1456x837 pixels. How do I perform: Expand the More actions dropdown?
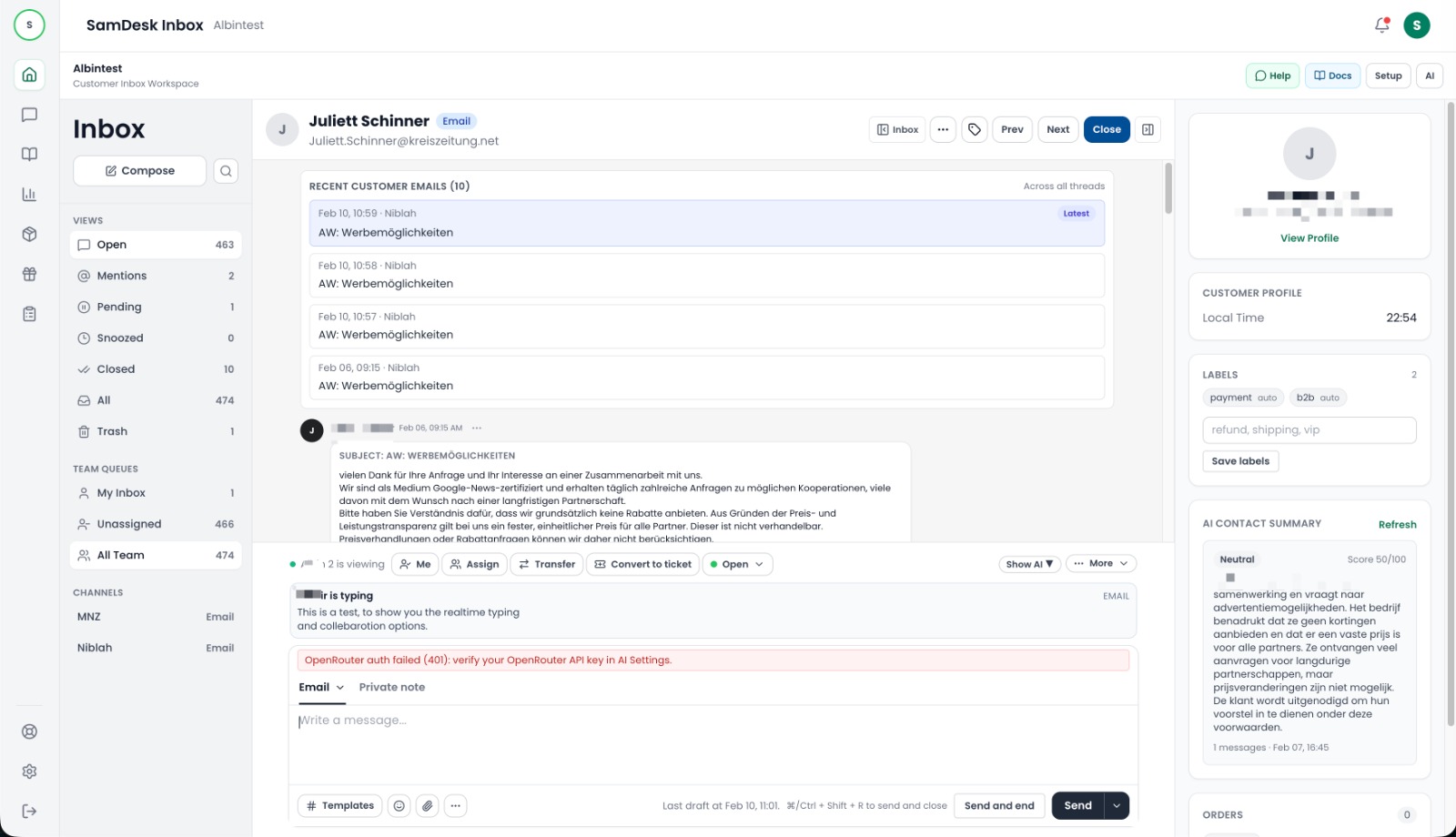(1100, 563)
